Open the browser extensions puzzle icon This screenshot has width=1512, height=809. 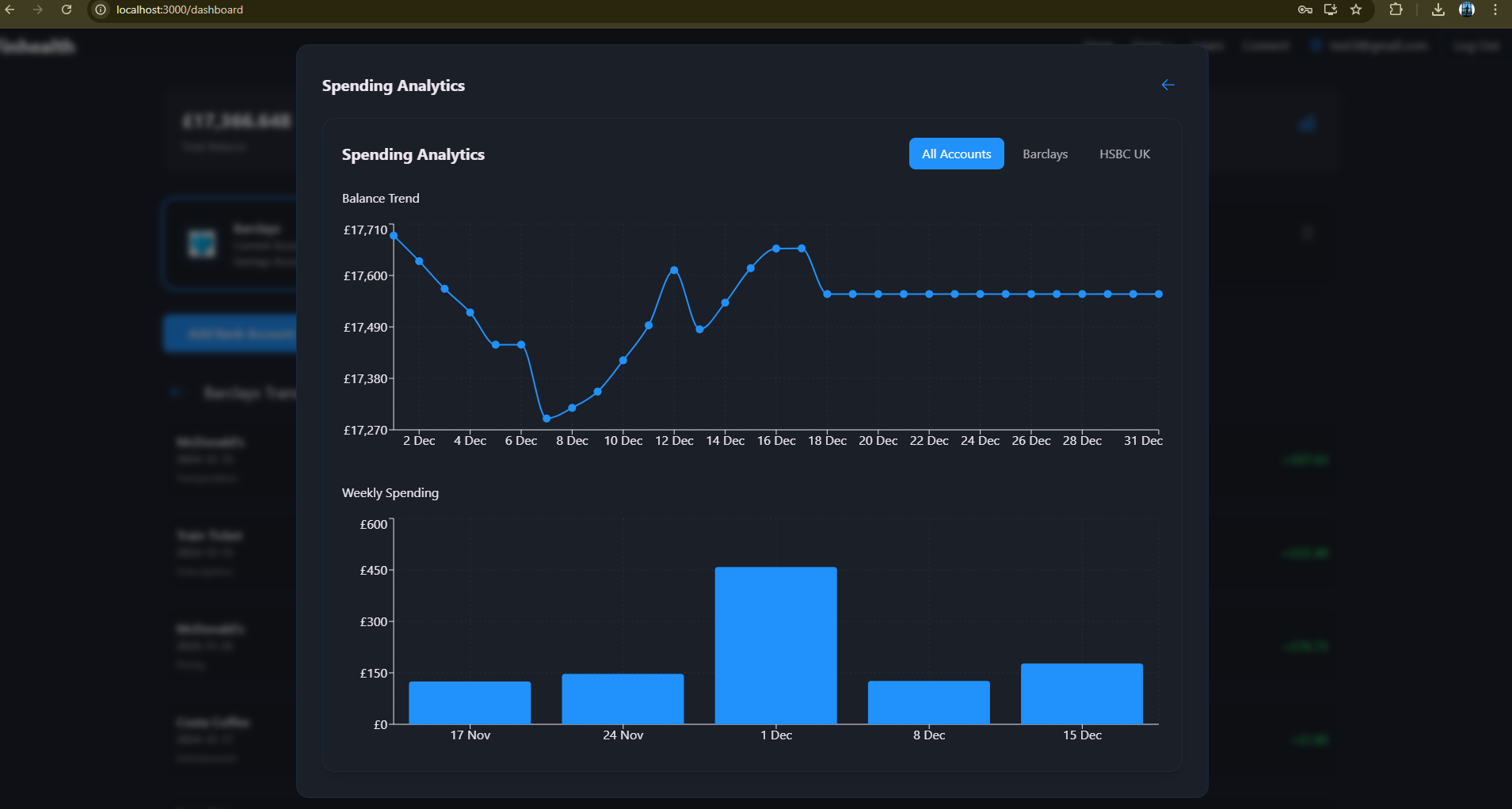point(1396,9)
